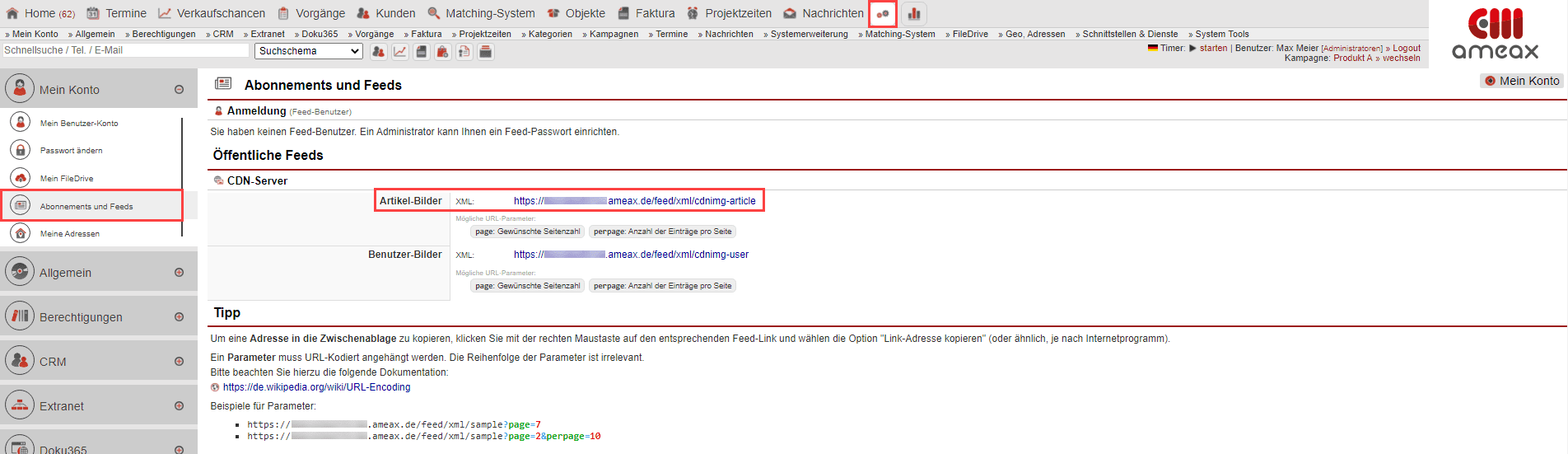1568x454 pixels.
Task: Open the Faktura main menu
Action: click(646, 13)
